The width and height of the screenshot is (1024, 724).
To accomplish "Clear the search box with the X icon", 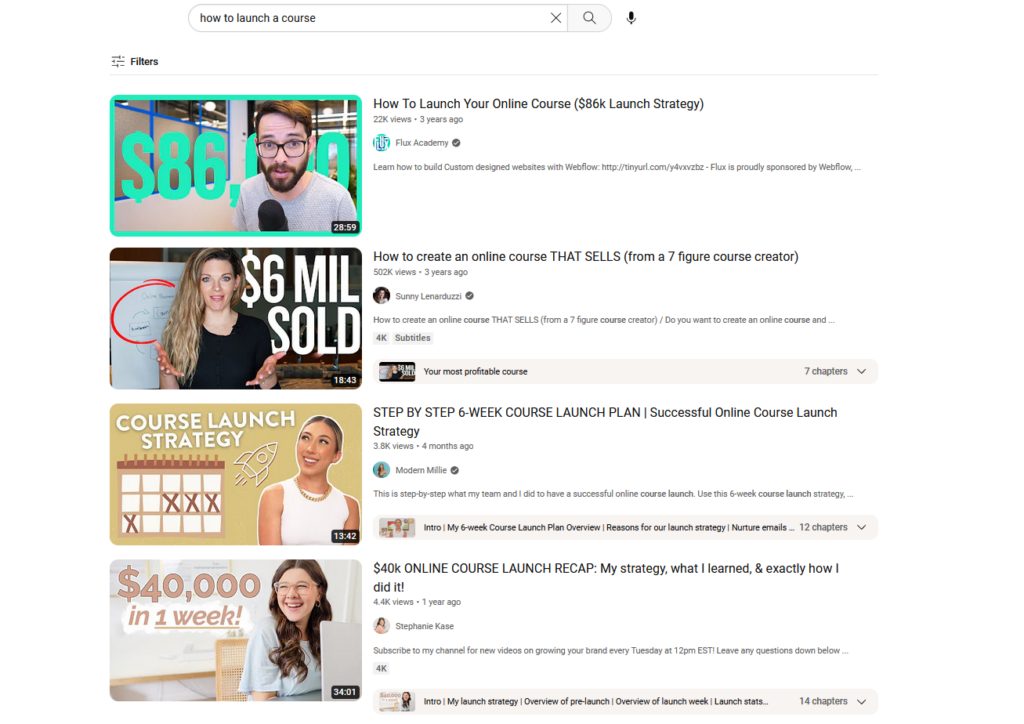I will point(556,17).
